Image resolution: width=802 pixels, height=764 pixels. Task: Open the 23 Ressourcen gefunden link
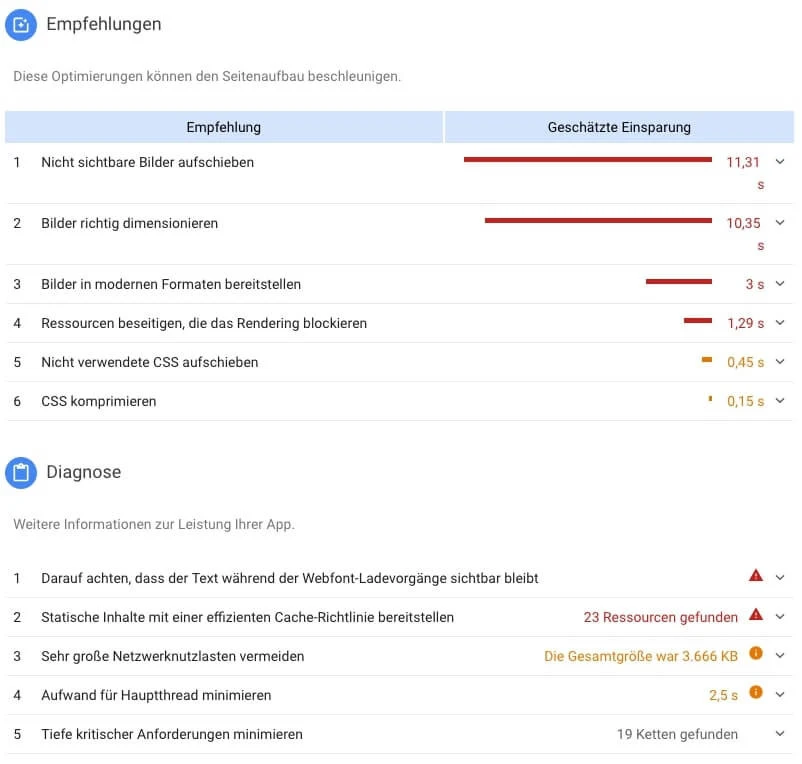(x=659, y=617)
